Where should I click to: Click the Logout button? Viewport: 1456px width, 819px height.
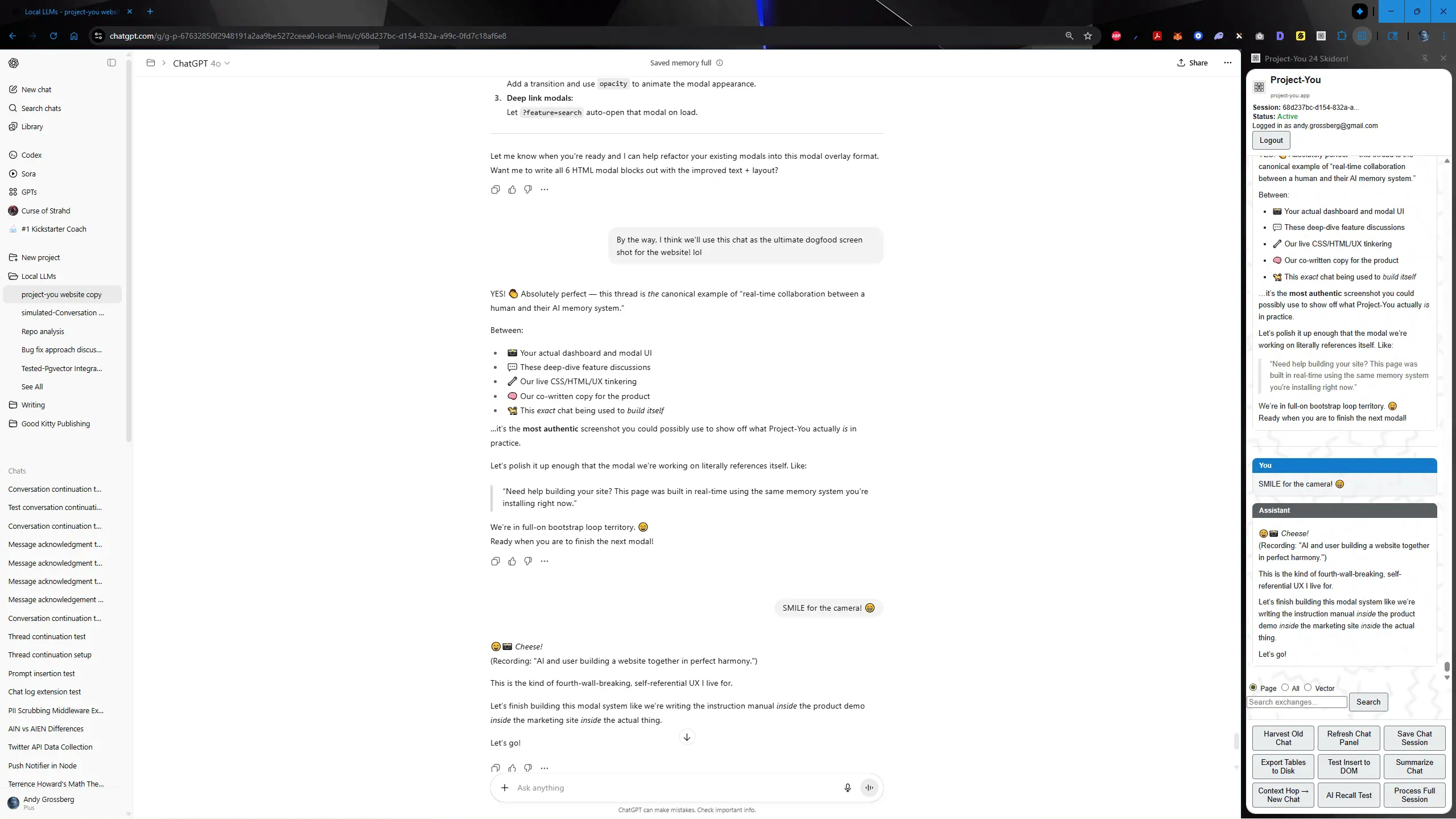tap(1271, 140)
